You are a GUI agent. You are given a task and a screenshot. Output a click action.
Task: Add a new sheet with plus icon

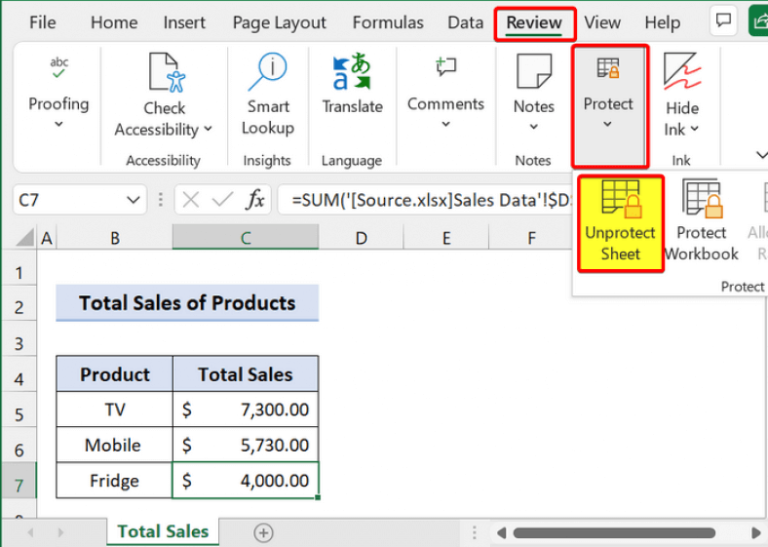[x=263, y=532]
